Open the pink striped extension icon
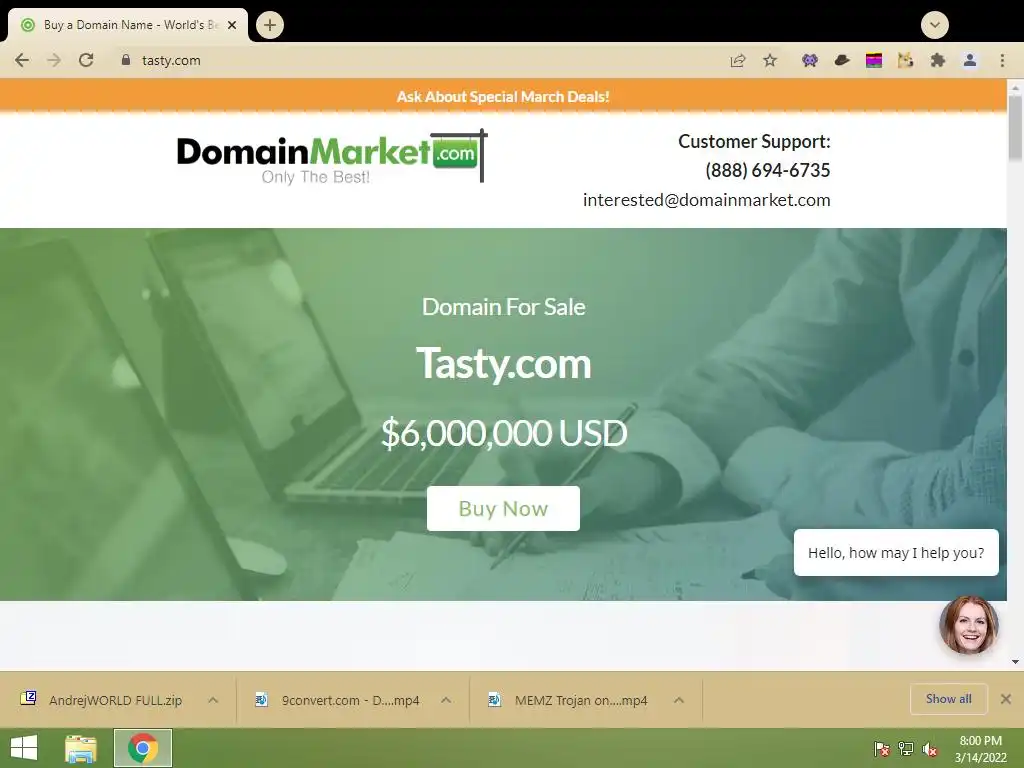 (x=874, y=61)
